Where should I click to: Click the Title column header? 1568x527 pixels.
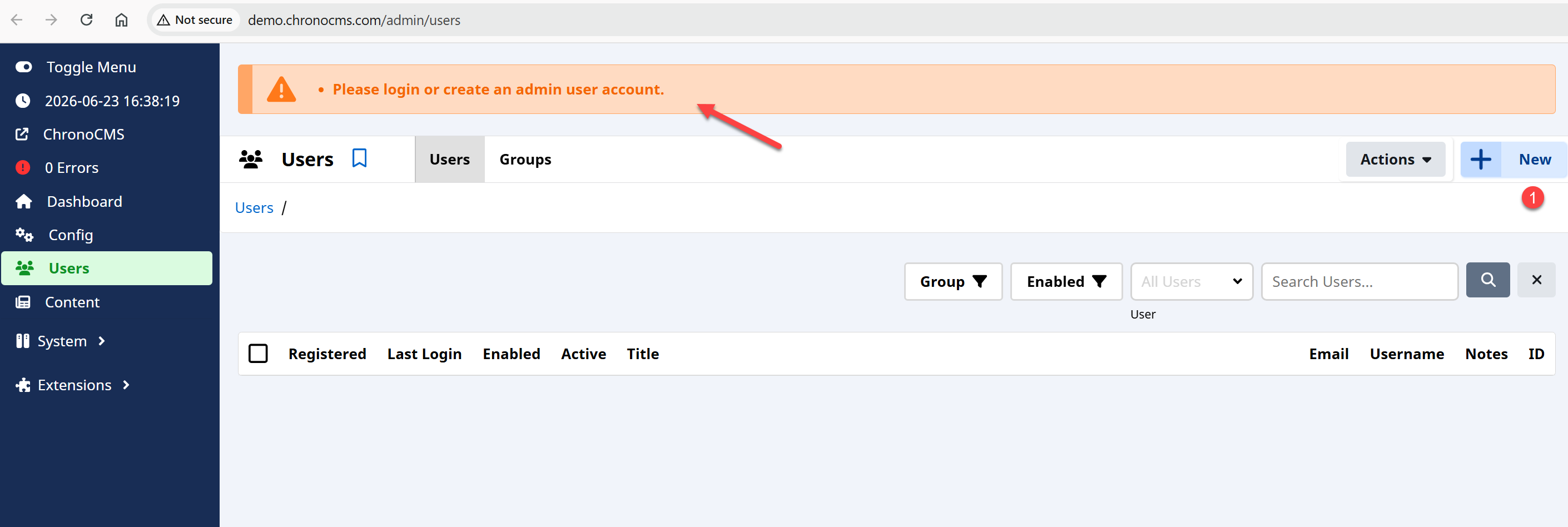(643, 354)
